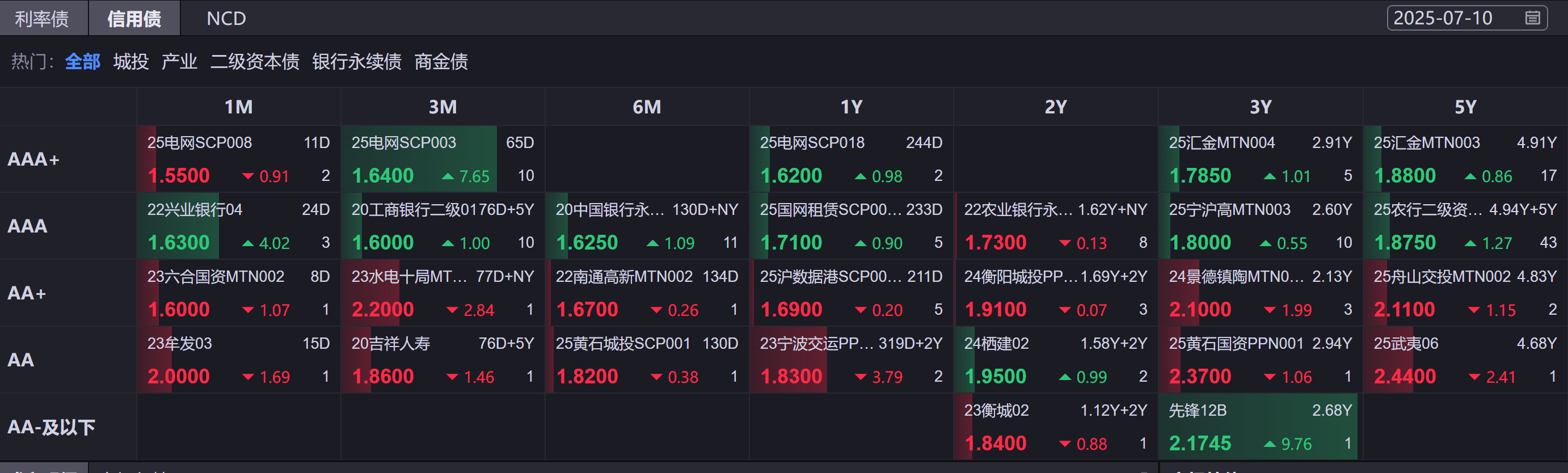Viewport: 1568px width, 473px height.
Task: Switch to the NCD tab
Action: 226,18
